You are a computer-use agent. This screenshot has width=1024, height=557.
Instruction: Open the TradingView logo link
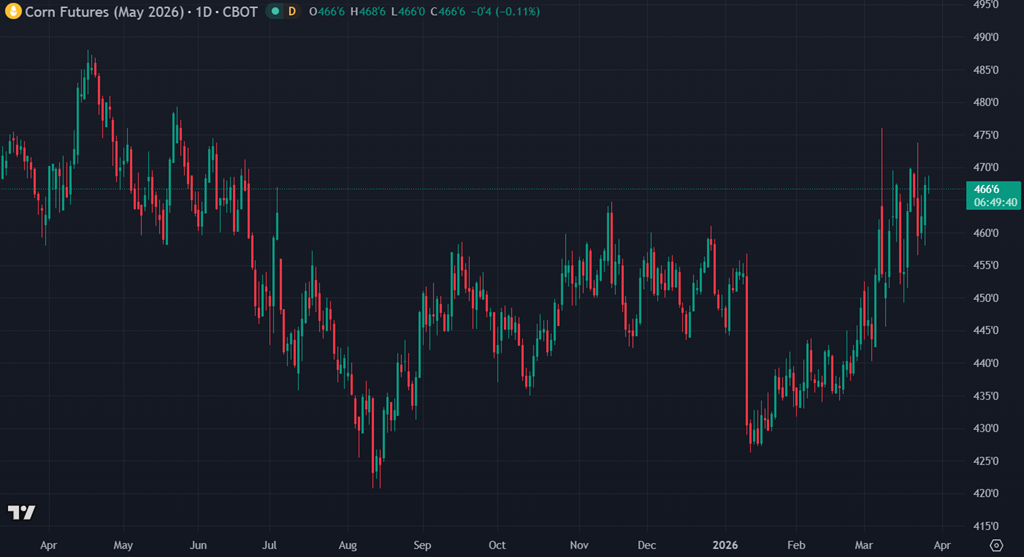(21, 512)
